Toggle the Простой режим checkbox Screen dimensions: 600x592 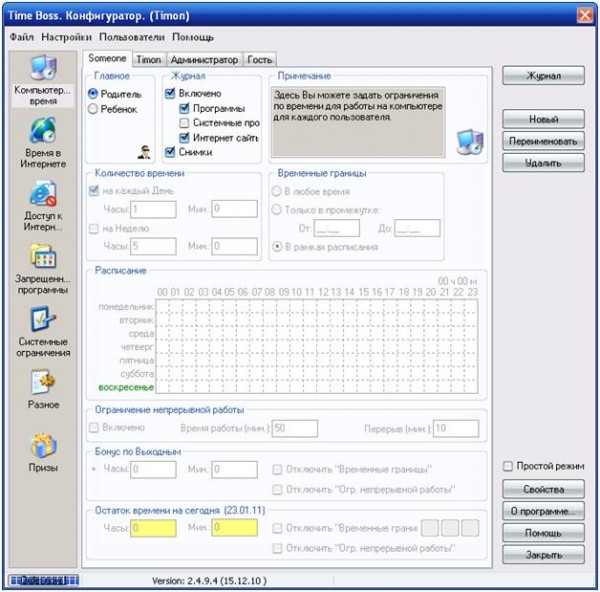point(508,466)
